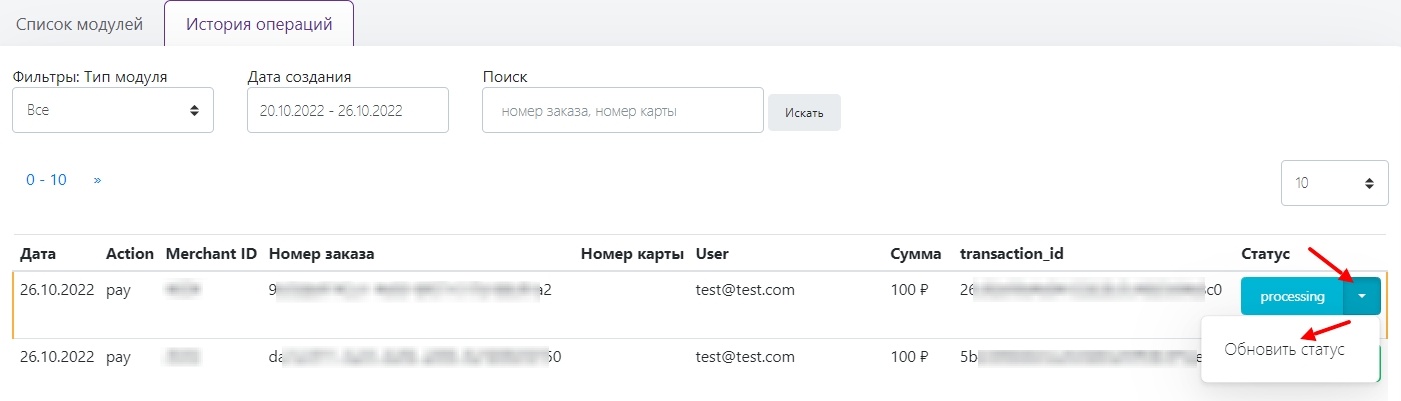Click the Дата создания date range field
The image size is (1401, 401).
click(347, 110)
